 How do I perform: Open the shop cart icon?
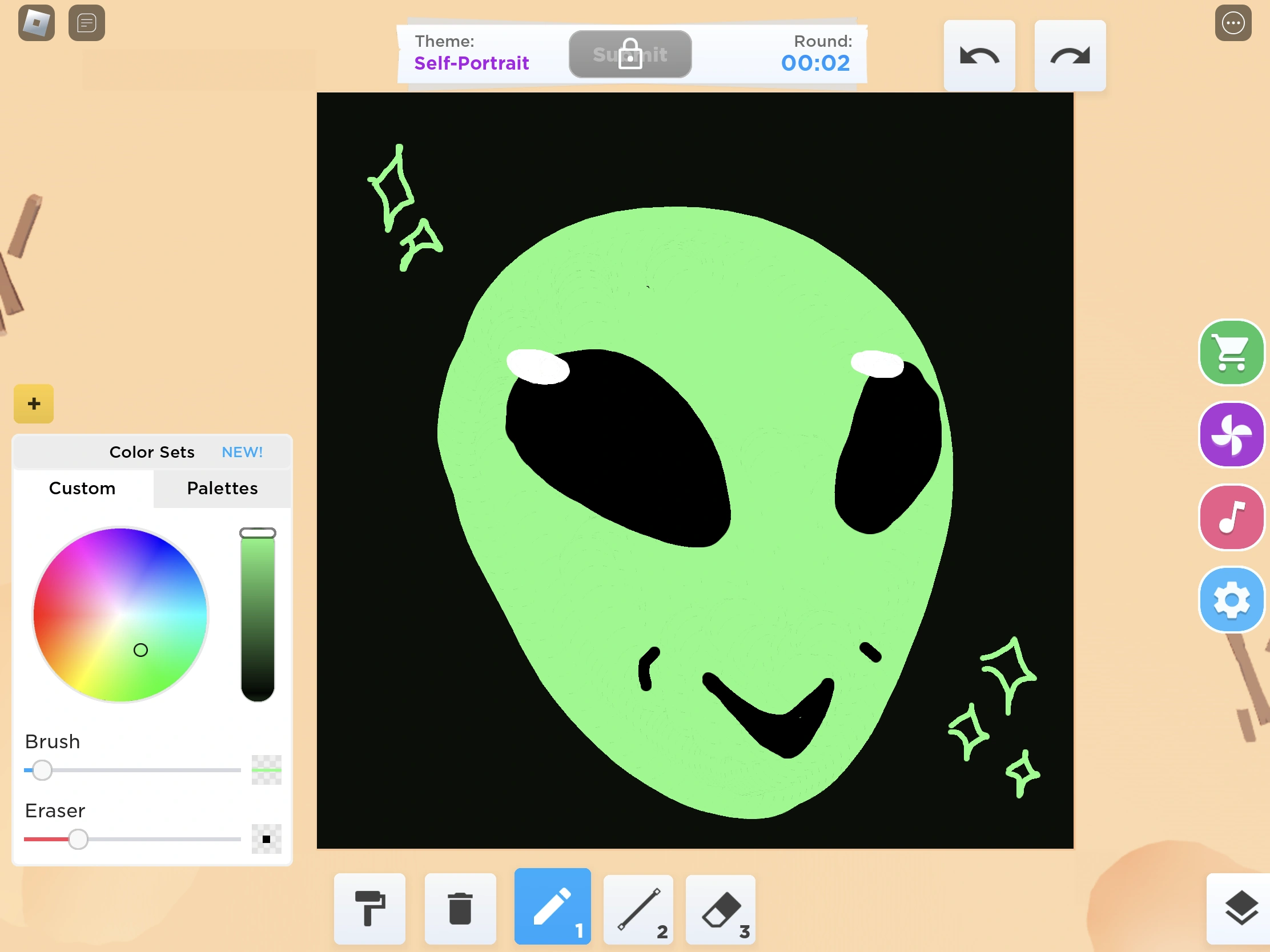point(1232,352)
